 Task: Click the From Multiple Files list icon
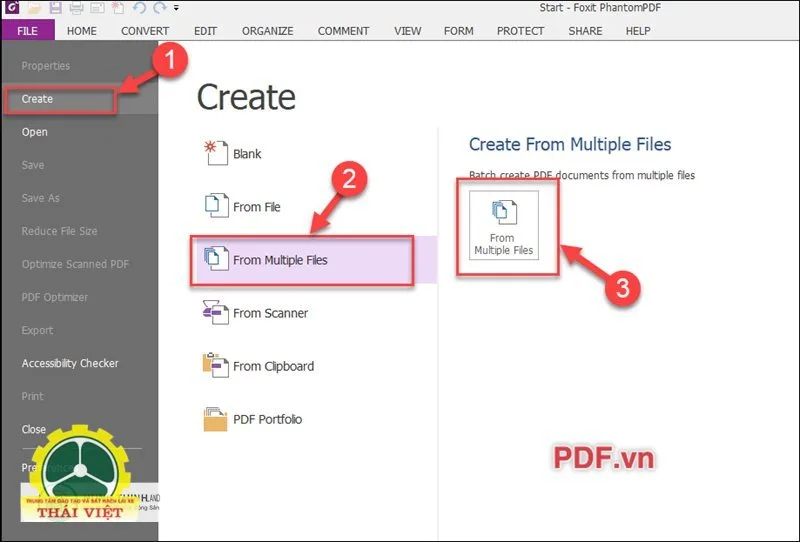pyautogui.click(x=216, y=259)
